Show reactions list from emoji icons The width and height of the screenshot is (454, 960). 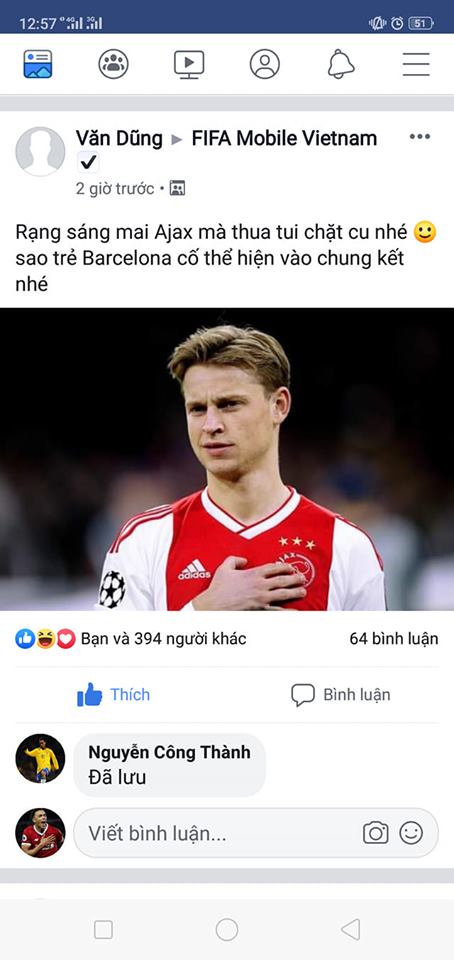[45, 639]
